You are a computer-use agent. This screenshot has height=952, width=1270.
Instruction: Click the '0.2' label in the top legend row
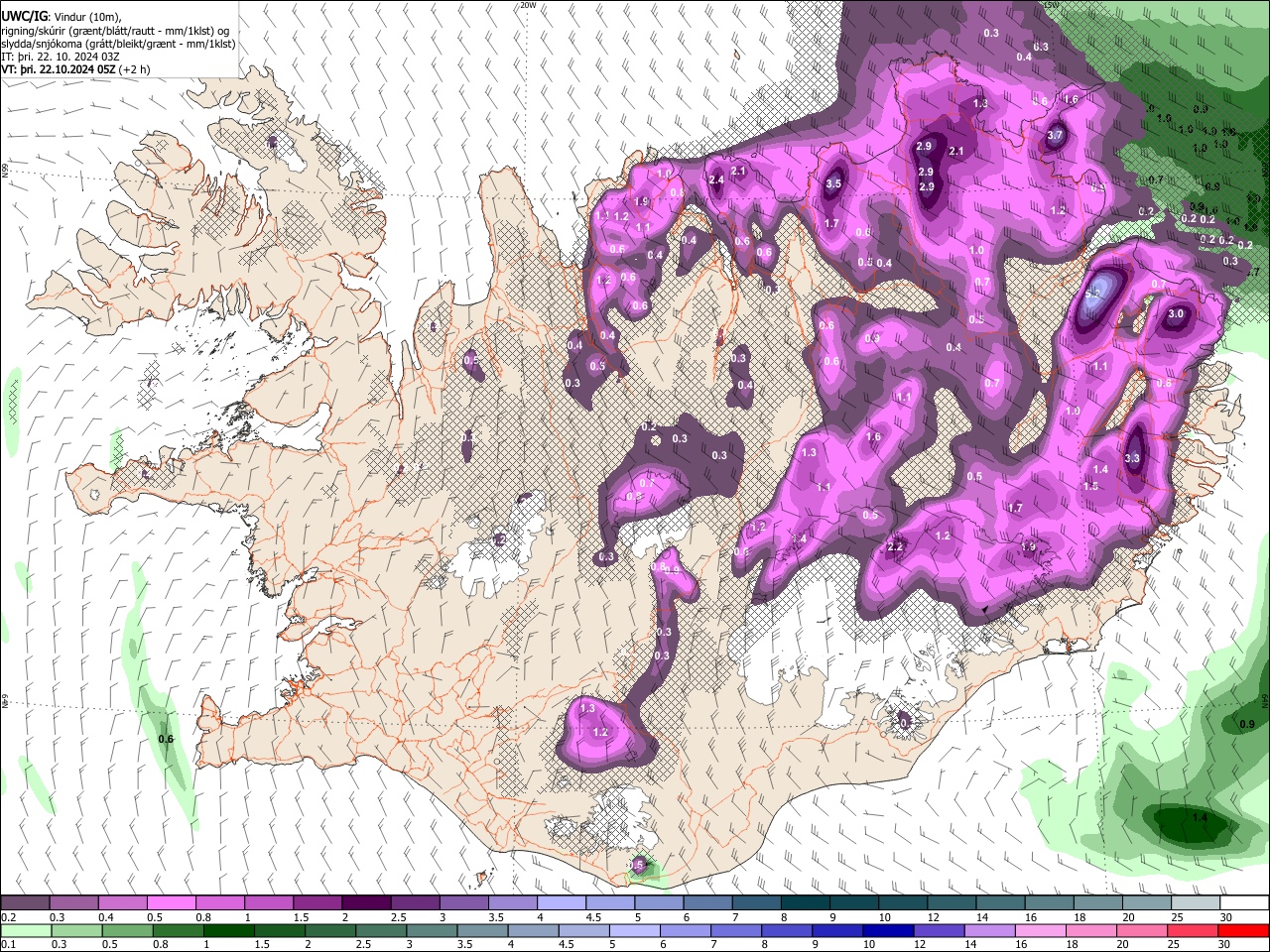coord(8,917)
